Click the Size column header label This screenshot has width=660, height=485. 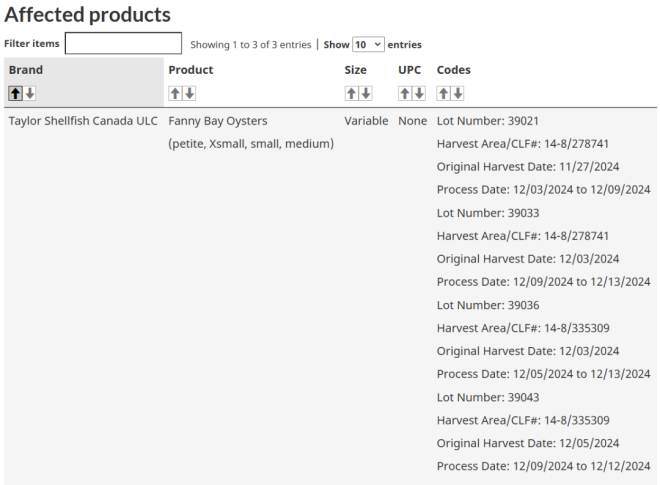(356, 70)
